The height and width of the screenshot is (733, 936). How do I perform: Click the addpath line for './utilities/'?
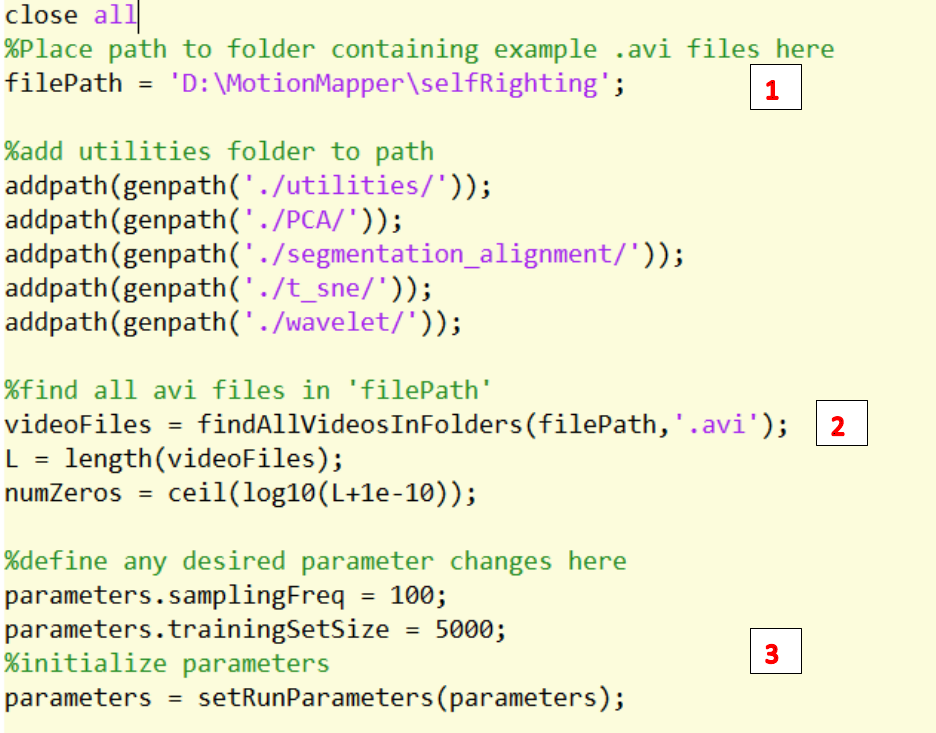[248, 186]
